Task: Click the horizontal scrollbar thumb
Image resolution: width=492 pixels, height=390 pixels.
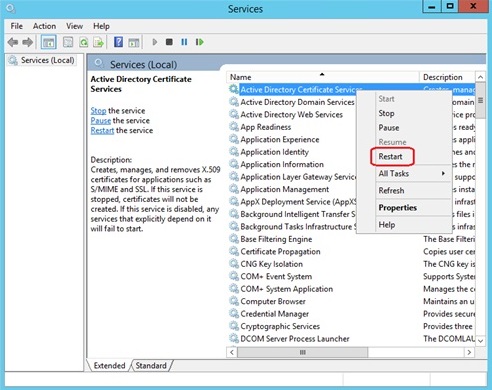Action: click(302, 352)
